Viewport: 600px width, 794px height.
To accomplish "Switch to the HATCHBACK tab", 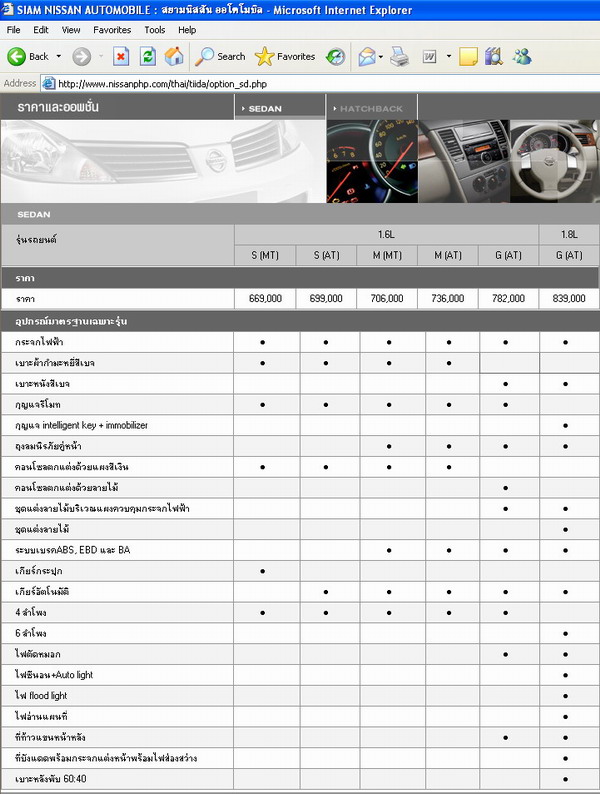I will click(372, 107).
